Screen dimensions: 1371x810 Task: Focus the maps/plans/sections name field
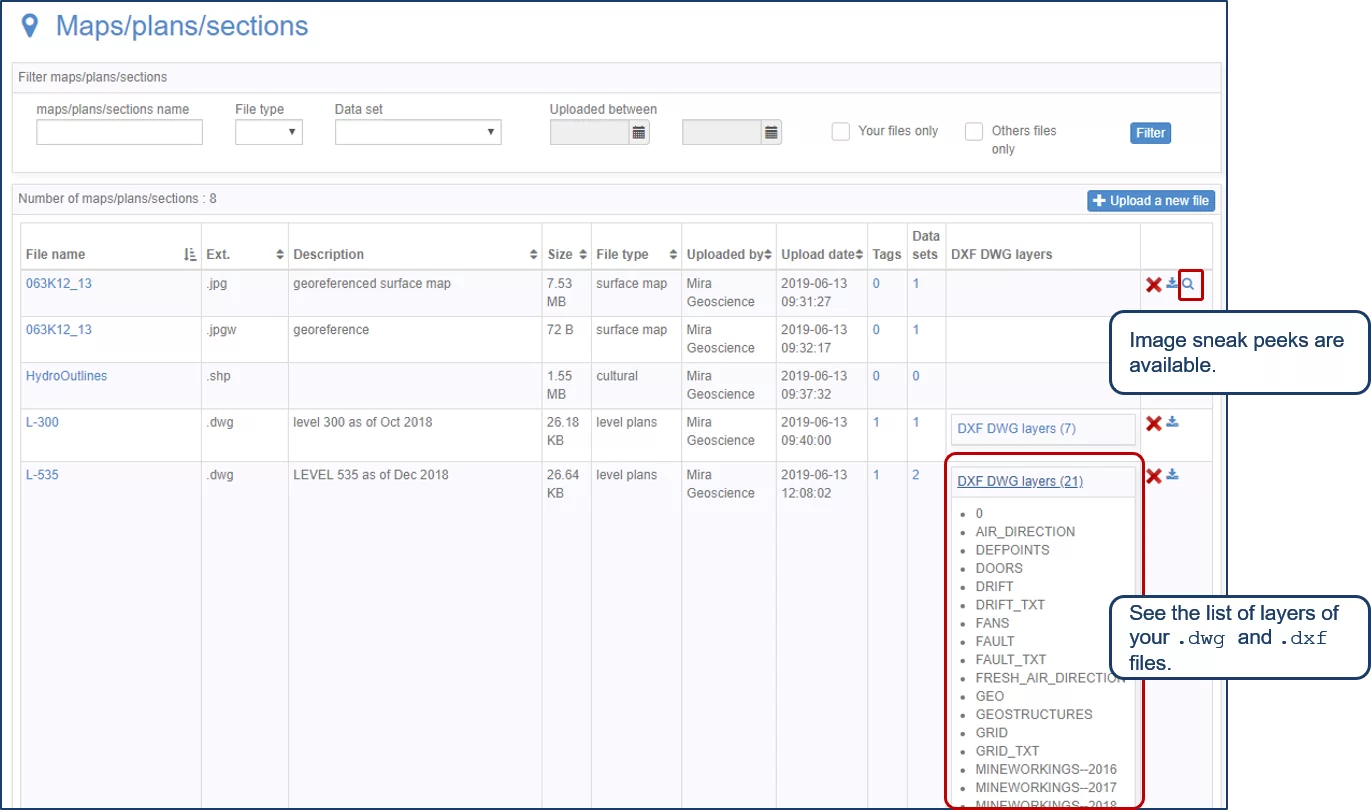[119, 132]
